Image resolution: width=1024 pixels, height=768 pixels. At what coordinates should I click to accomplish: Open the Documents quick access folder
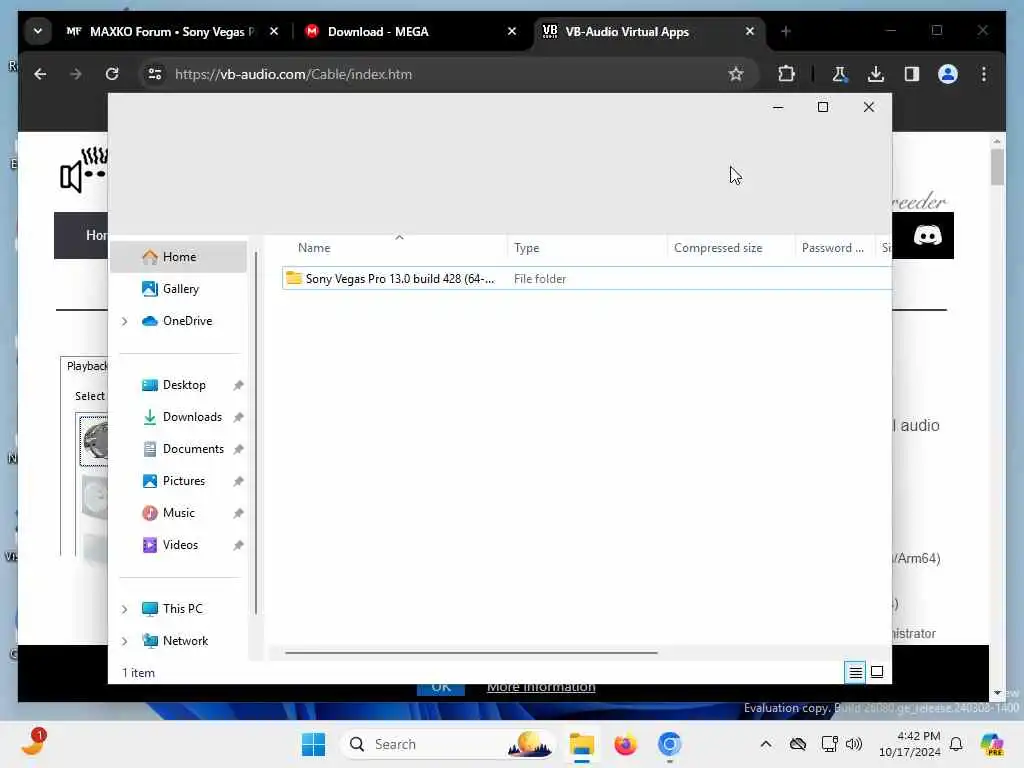(x=193, y=449)
